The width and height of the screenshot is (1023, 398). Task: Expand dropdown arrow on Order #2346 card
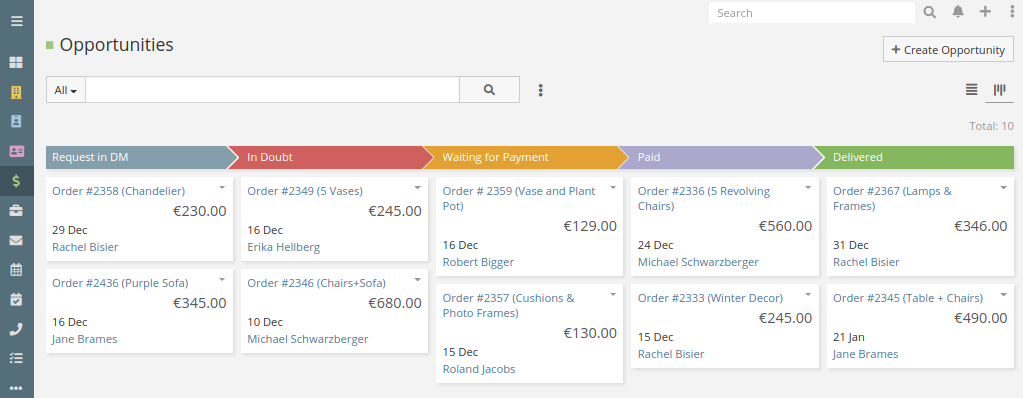coord(417,280)
